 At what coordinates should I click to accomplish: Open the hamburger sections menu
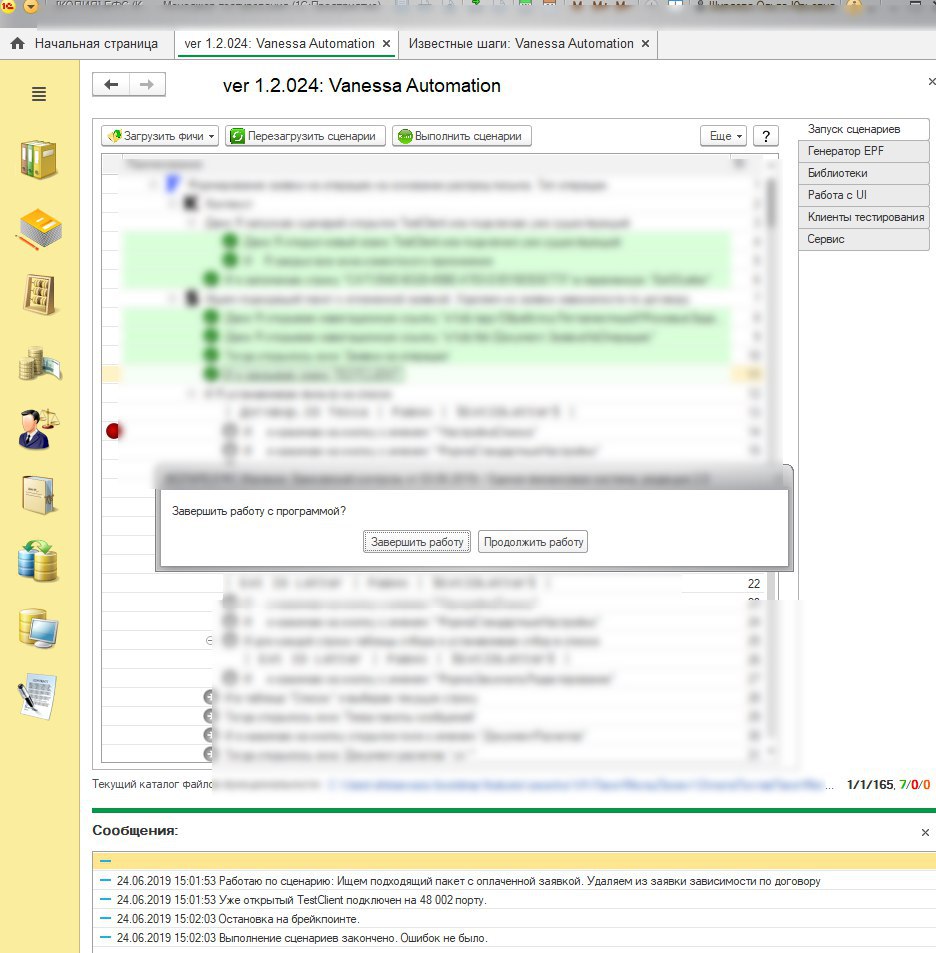39,94
